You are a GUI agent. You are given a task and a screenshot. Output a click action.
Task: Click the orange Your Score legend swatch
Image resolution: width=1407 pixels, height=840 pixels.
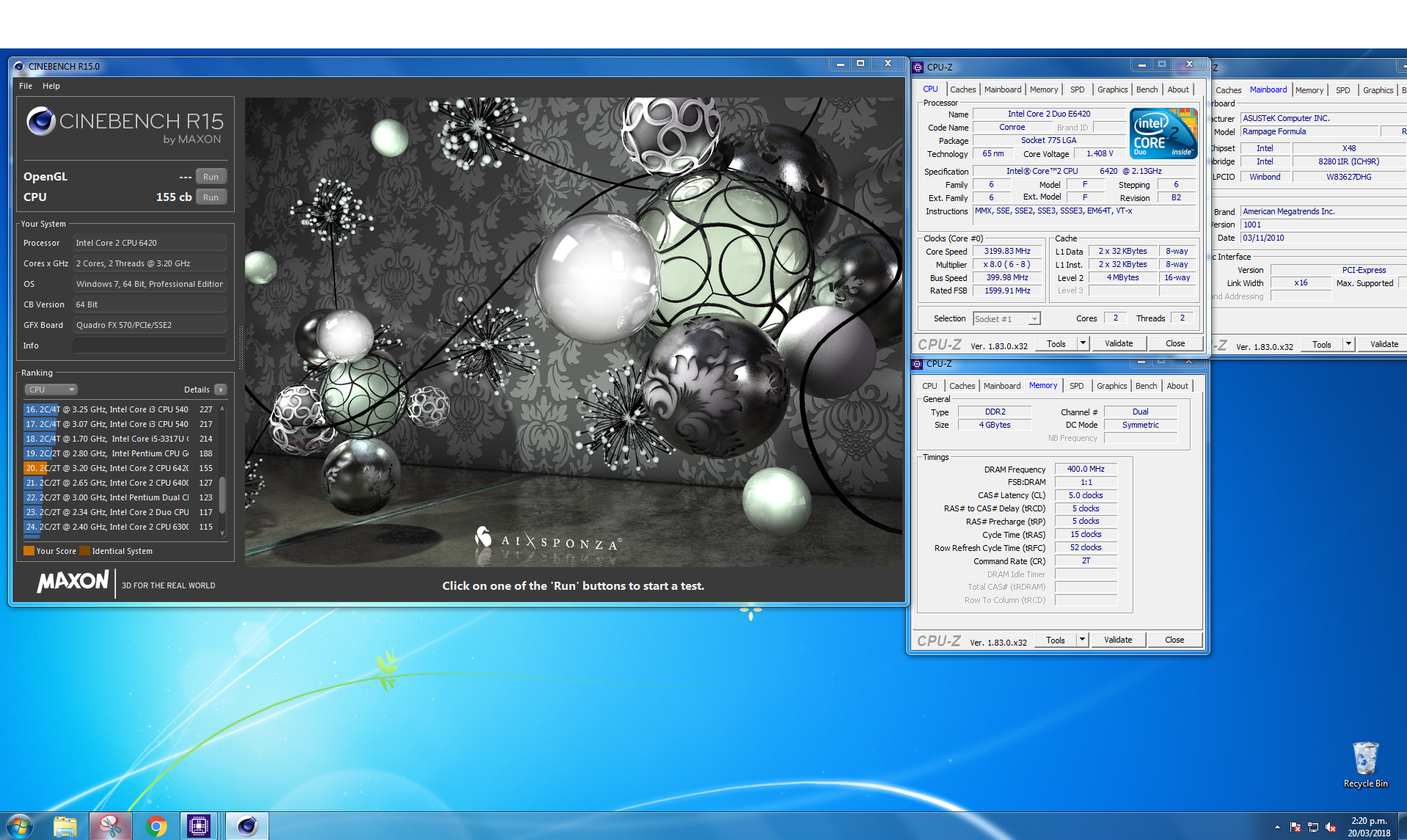coord(29,551)
